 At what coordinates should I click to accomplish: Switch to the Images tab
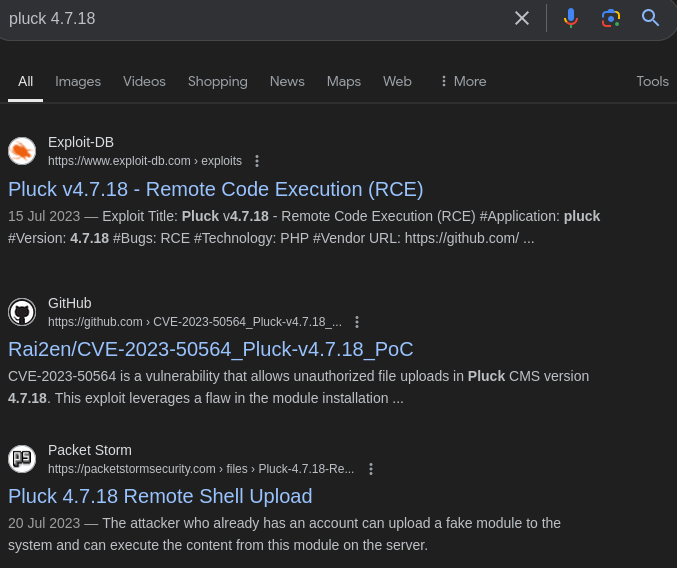tap(78, 81)
